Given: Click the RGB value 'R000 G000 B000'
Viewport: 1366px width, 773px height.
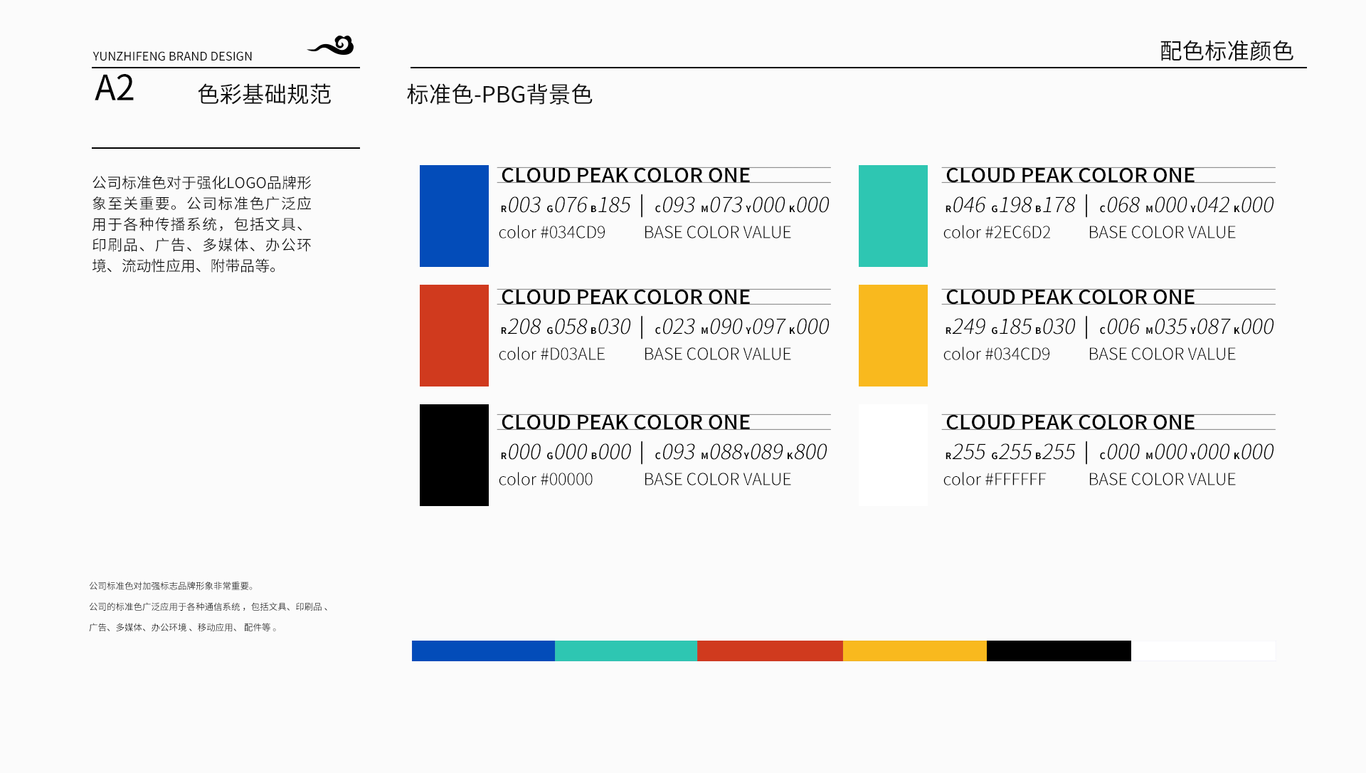Looking at the screenshot, I should [x=566, y=453].
